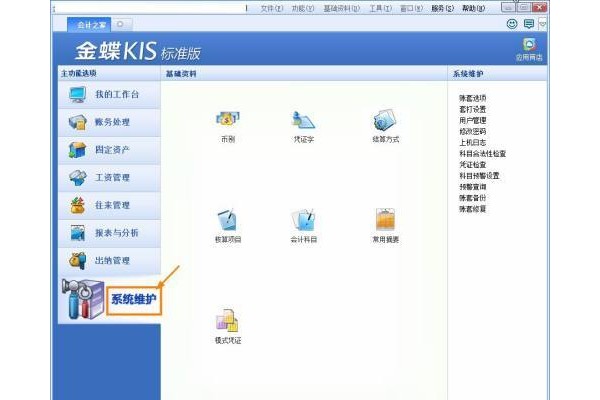The image size is (600, 400).
Task: Open the 功能(V) menu
Action: (x=303, y=8)
